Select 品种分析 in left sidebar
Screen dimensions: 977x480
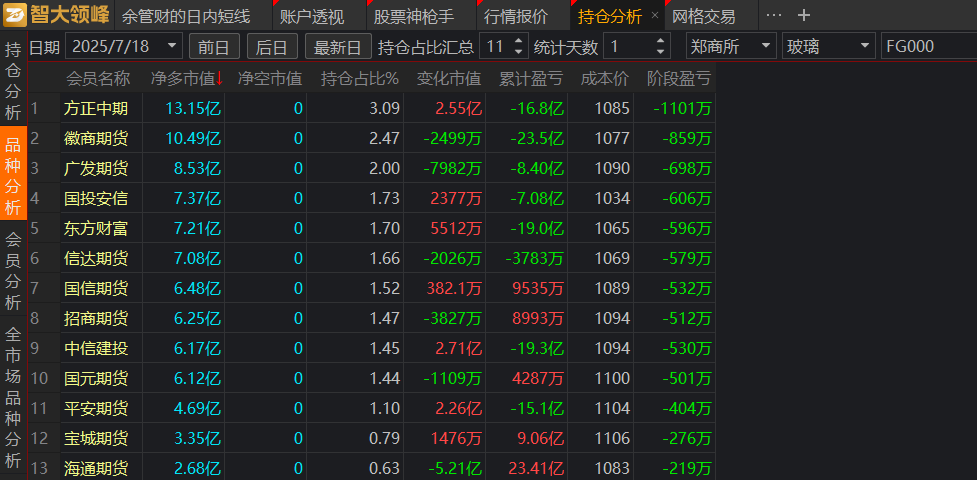(x=13, y=173)
